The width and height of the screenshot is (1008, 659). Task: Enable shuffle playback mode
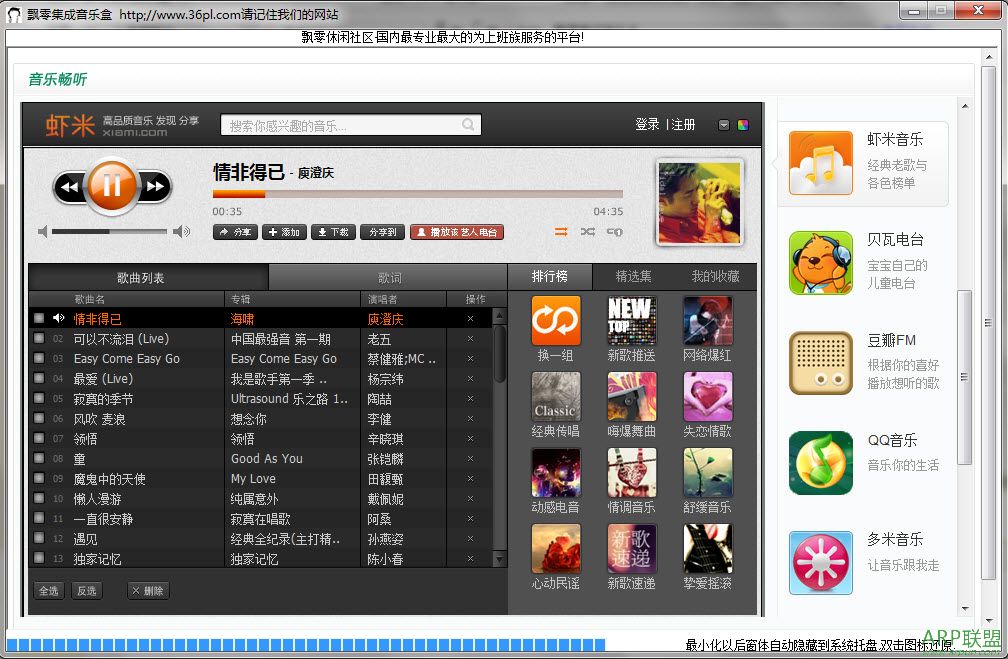coord(587,232)
